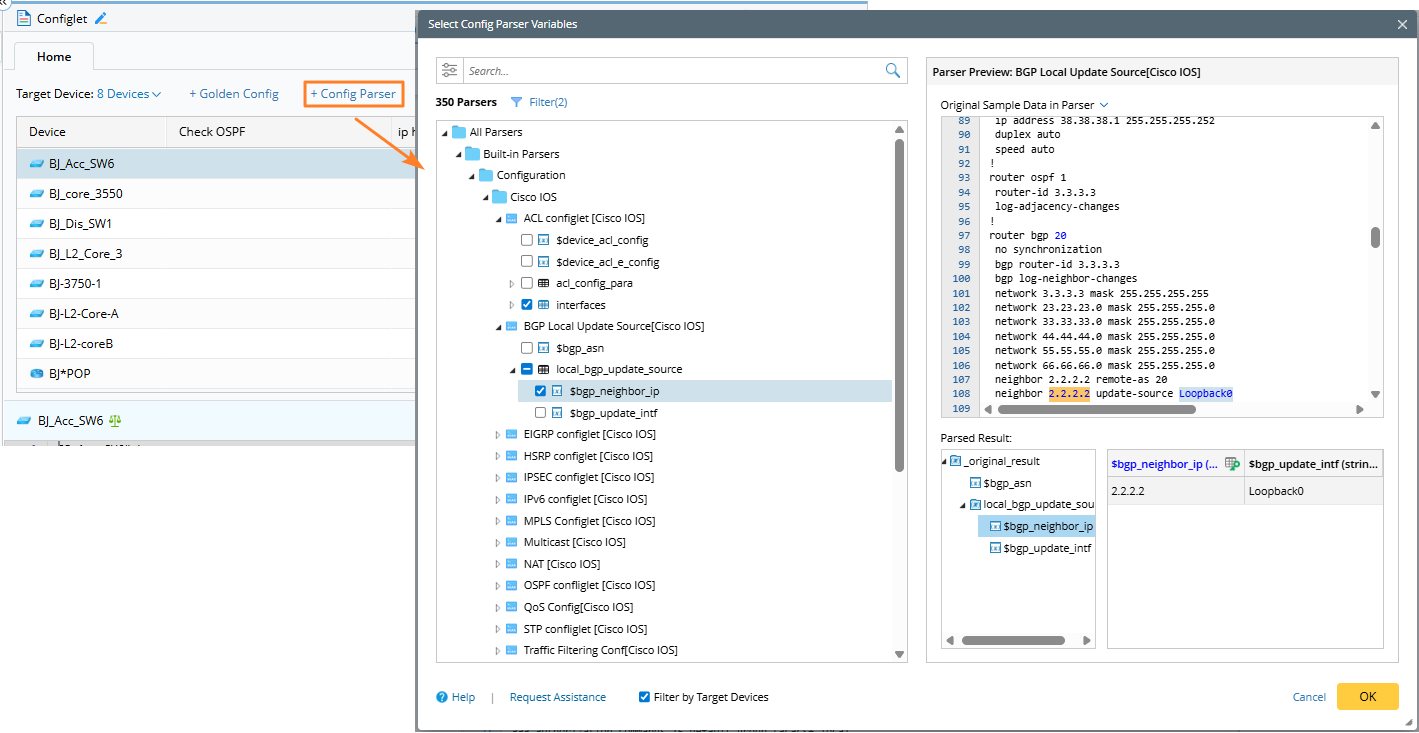Uncheck the interfaces checkbox
This screenshot has width=1419, height=733.
(527, 305)
